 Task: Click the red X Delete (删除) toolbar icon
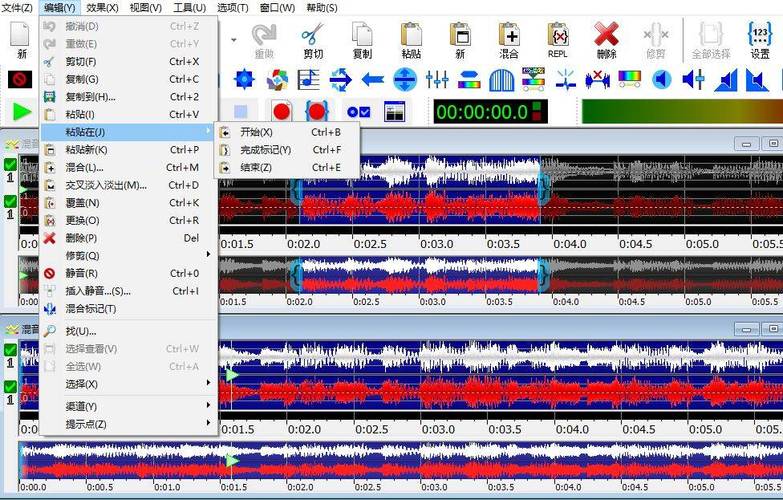click(x=606, y=40)
